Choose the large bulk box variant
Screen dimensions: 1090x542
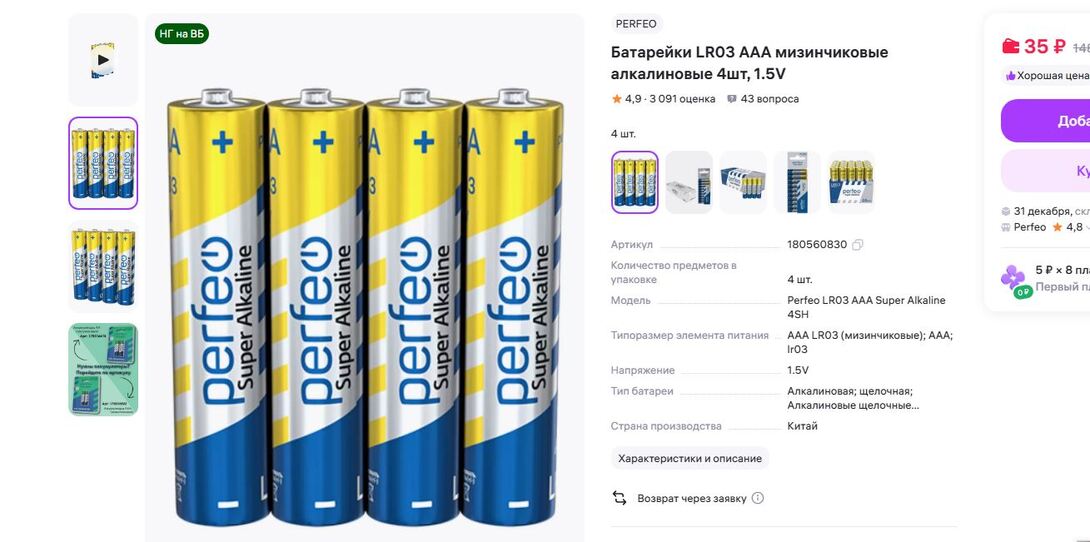pos(852,182)
